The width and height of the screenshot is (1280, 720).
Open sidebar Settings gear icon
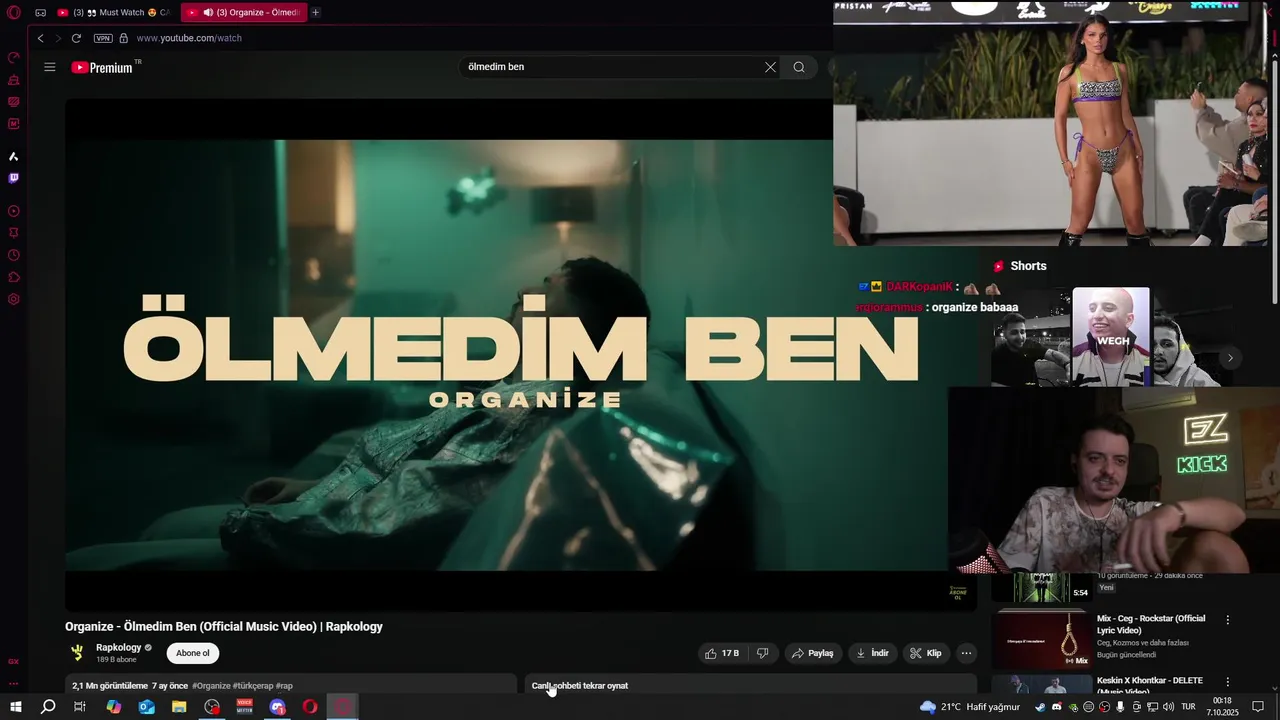point(14,299)
